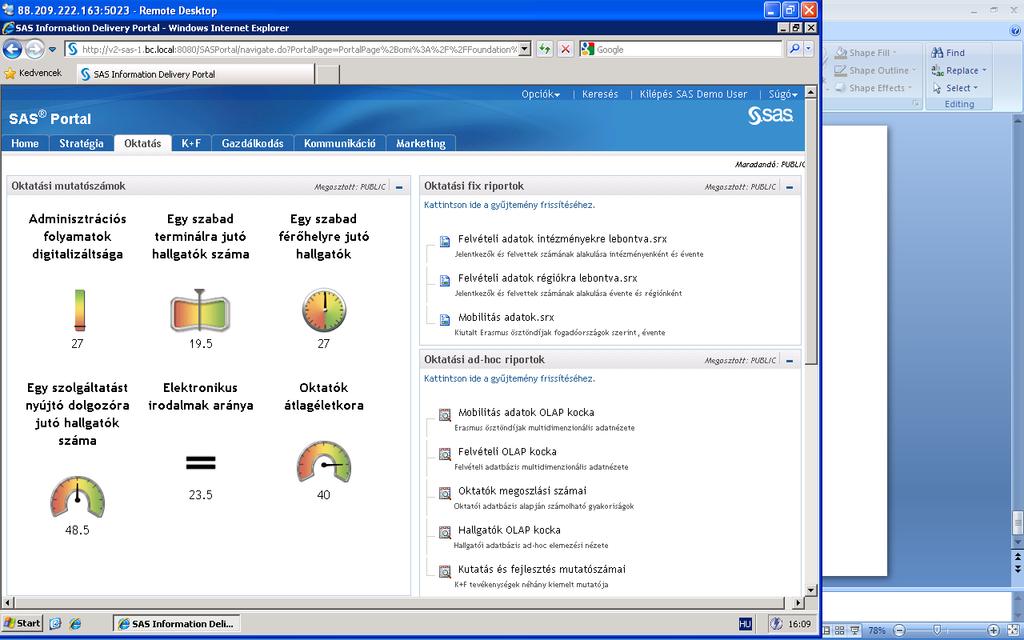Click the show desktop quick launch icon

[56, 624]
